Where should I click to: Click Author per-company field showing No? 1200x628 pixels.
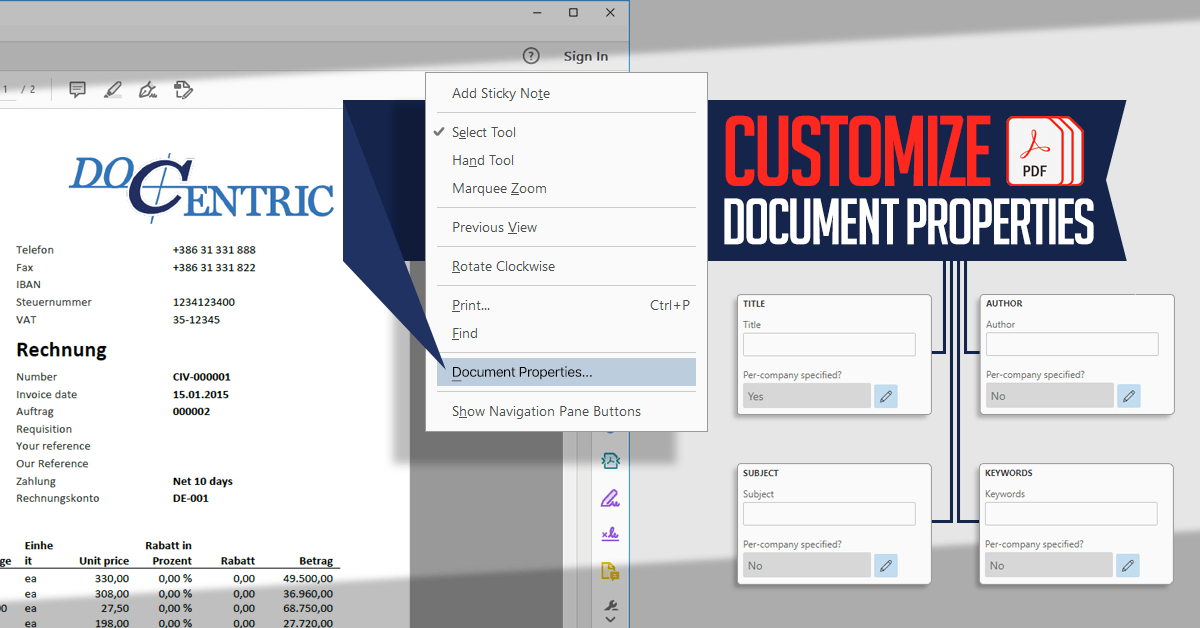(1050, 396)
